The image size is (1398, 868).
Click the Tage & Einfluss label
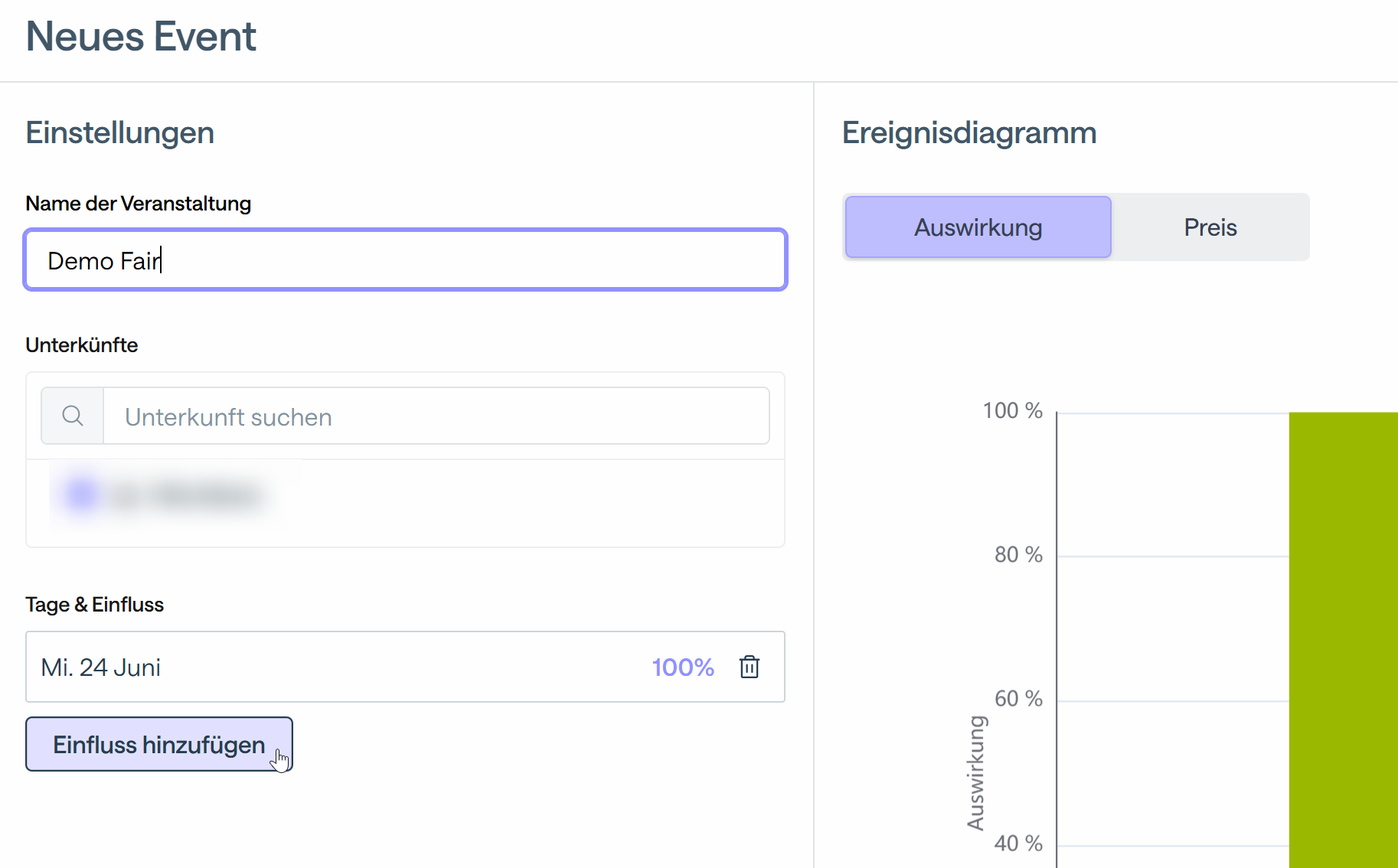94,605
